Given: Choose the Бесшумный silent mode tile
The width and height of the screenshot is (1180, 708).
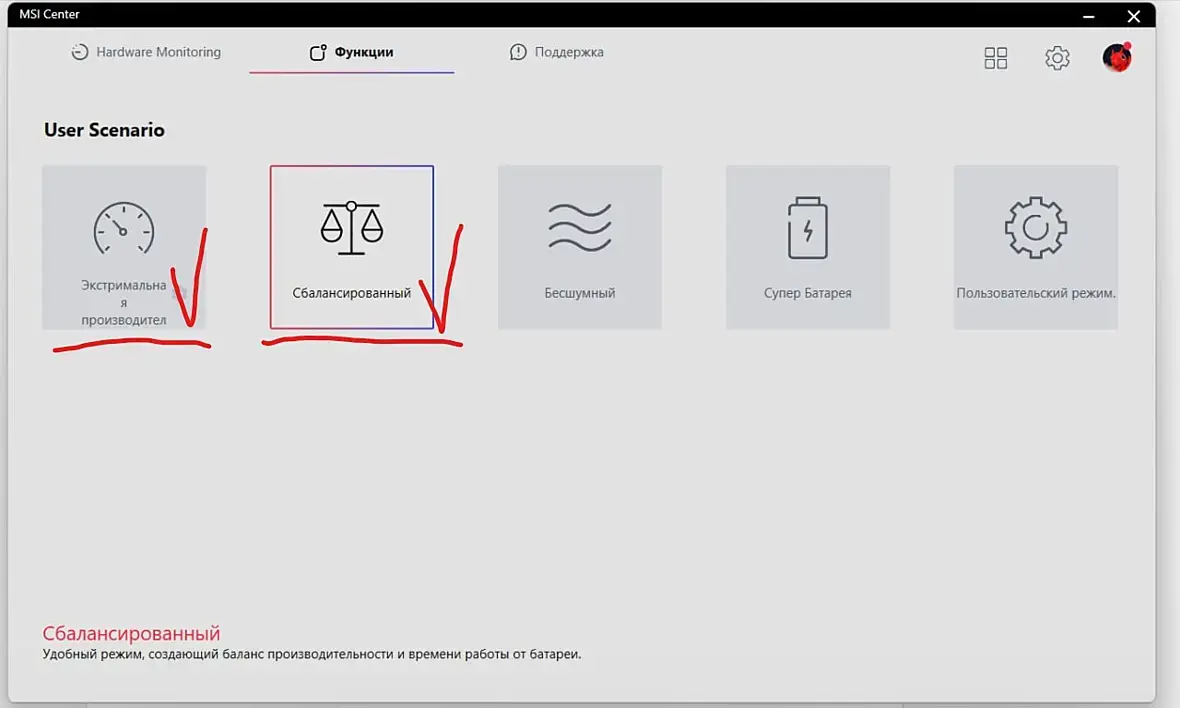Looking at the screenshot, I should pos(579,248).
